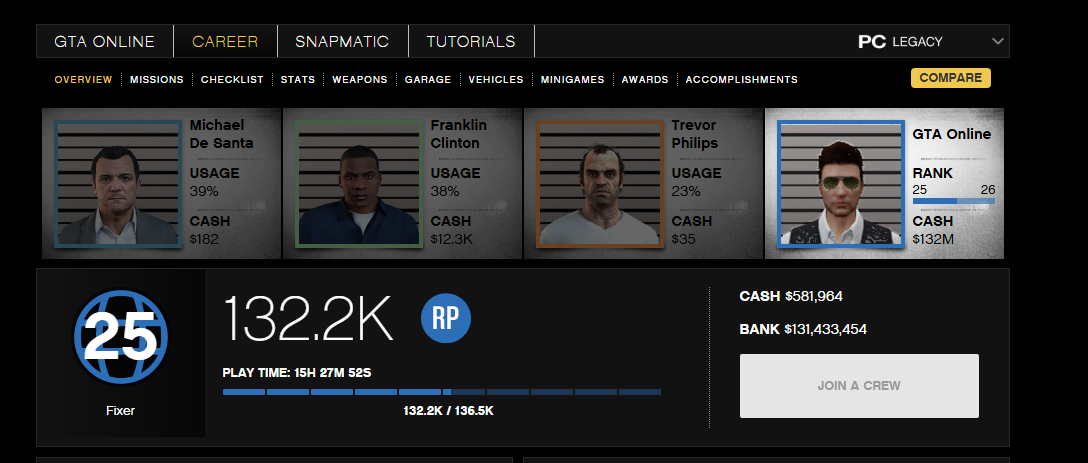
Task: Click the rank 25 globe badge icon
Action: 121,337
